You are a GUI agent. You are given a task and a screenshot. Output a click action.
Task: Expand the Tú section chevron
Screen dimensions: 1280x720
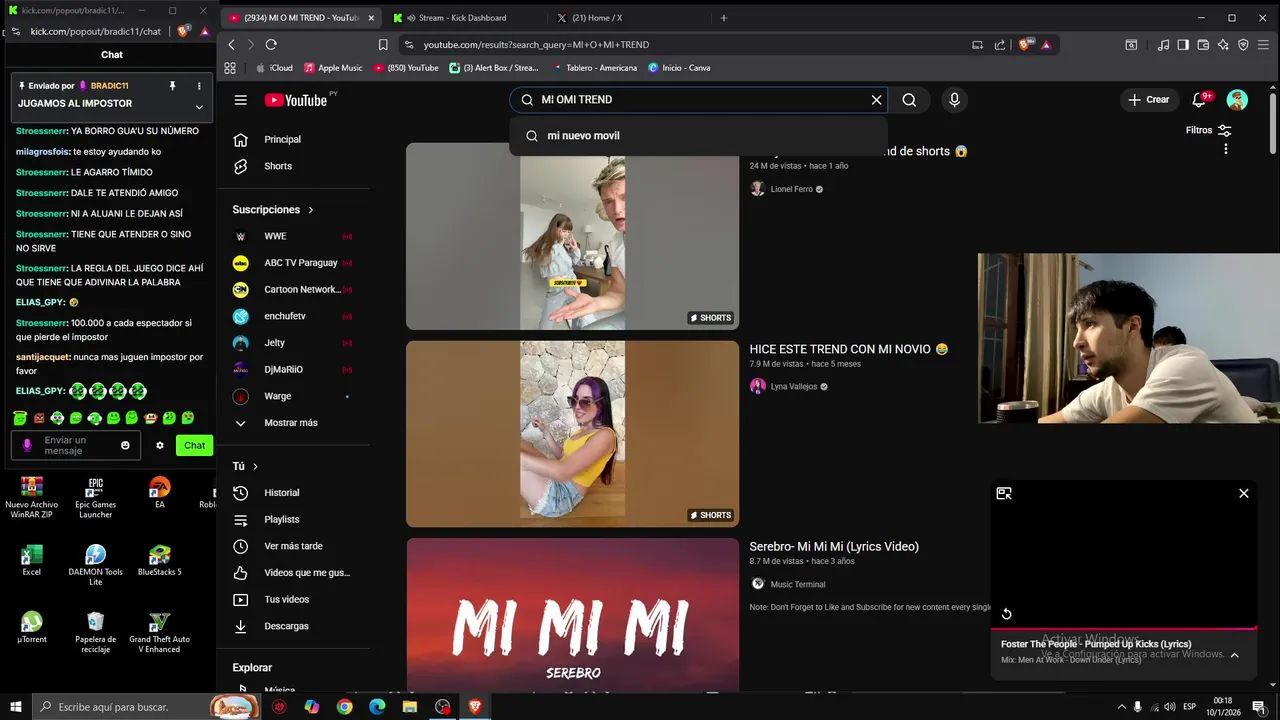click(255, 467)
